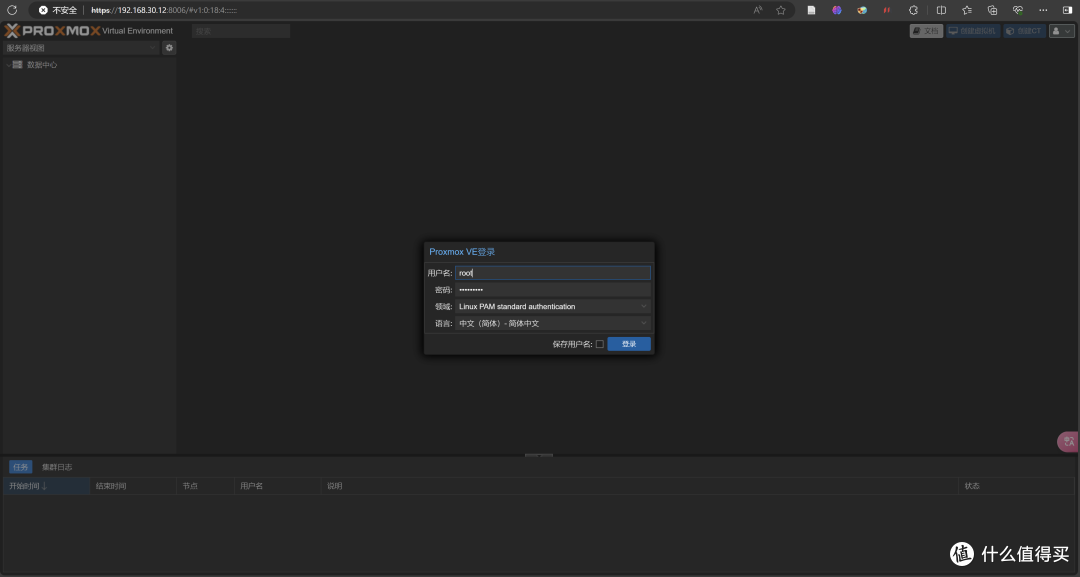Switch to the Tasks tab
The height and width of the screenshot is (577, 1080).
tap(21, 467)
